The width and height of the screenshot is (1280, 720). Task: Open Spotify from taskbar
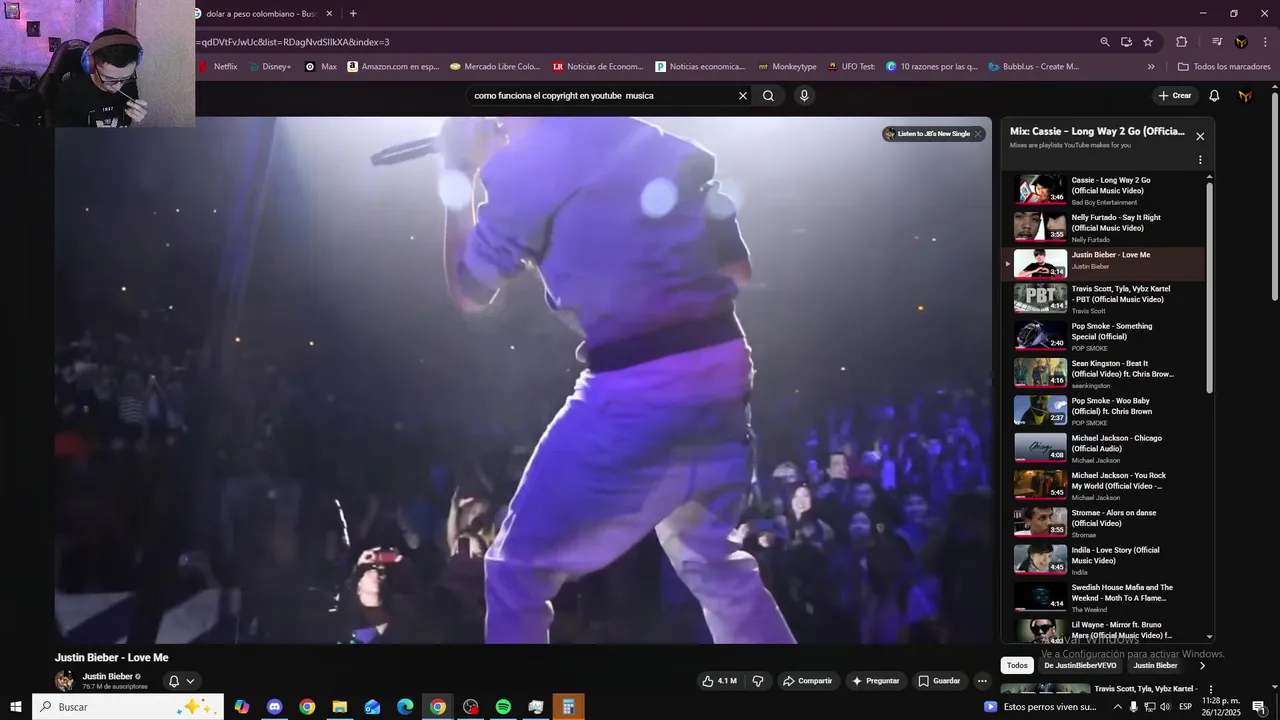point(503,707)
